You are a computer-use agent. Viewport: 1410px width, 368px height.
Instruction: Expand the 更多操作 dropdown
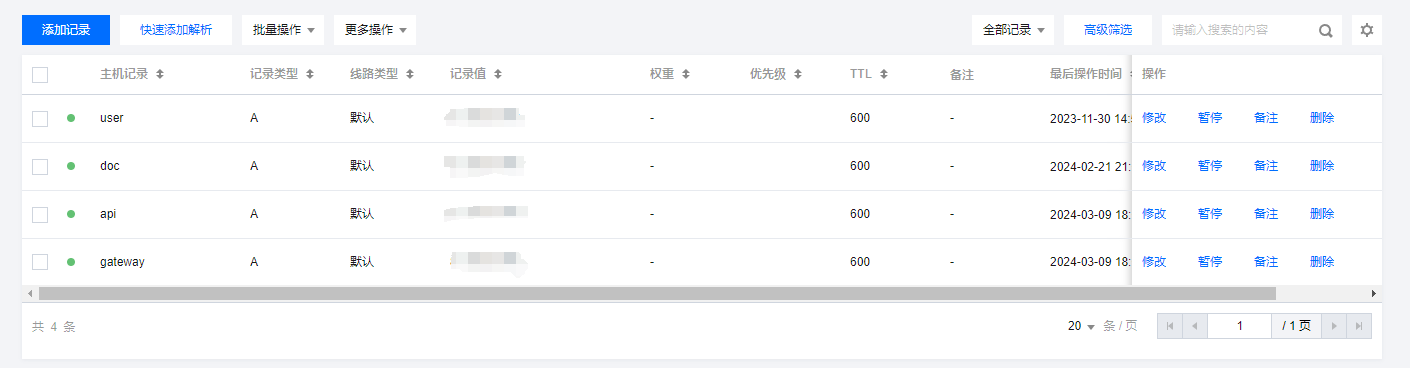point(375,30)
